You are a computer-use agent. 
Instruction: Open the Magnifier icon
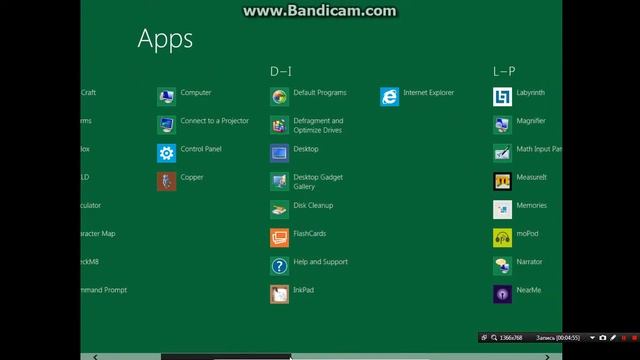502,125
